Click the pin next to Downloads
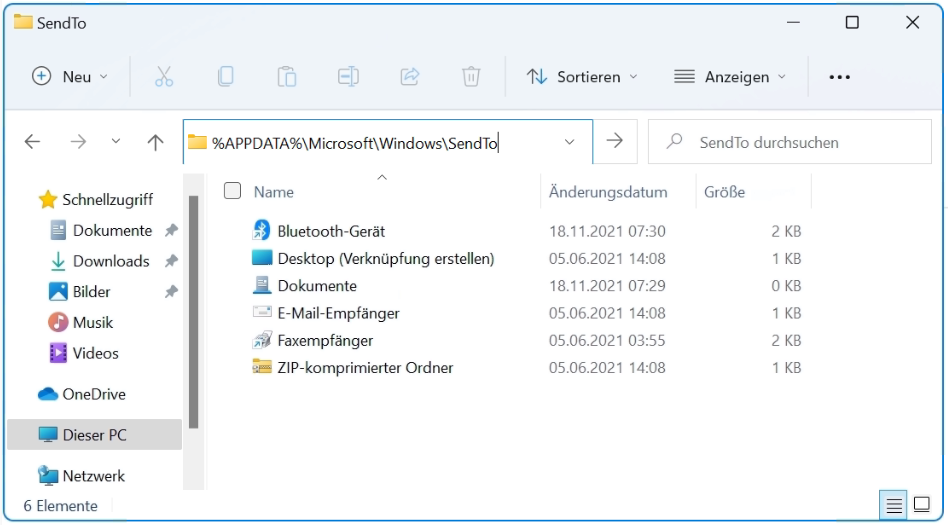The width and height of the screenshot is (948, 525). pos(171,261)
